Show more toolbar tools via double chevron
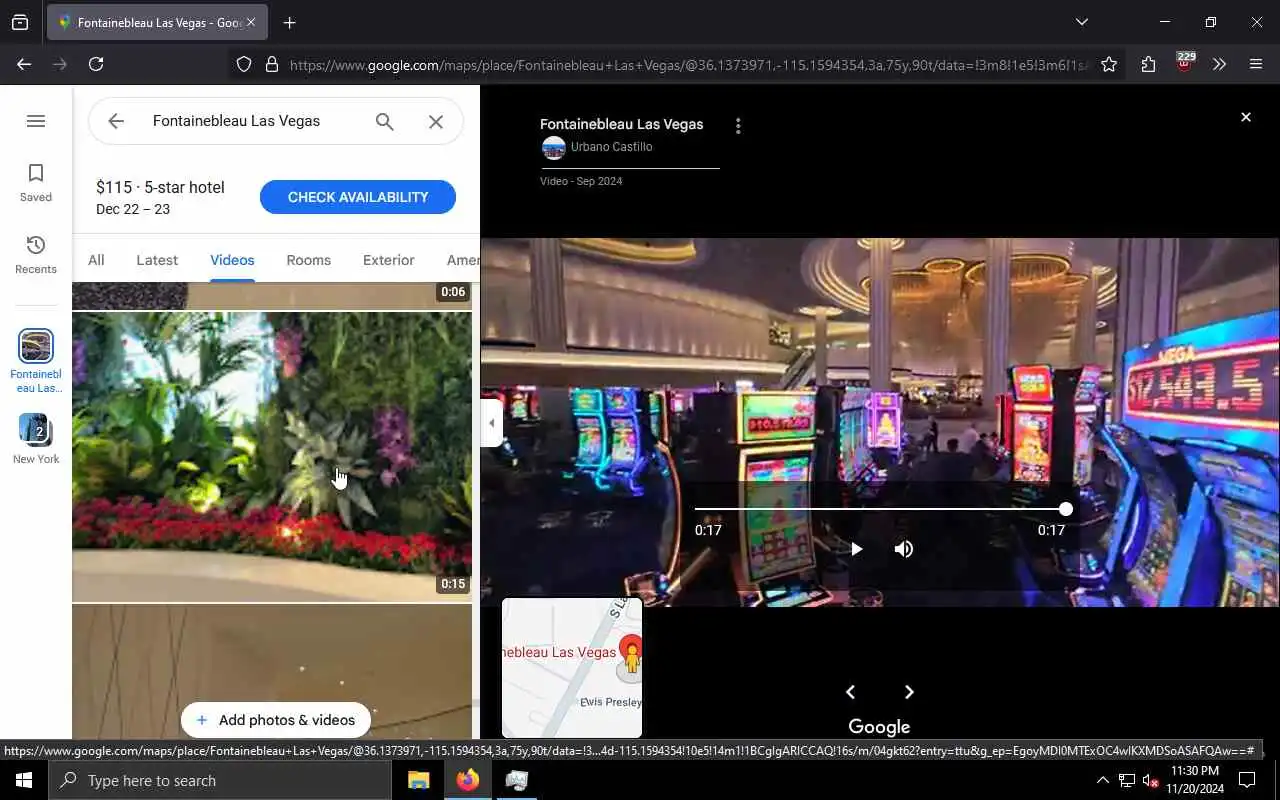The image size is (1280, 800). 1219,64
